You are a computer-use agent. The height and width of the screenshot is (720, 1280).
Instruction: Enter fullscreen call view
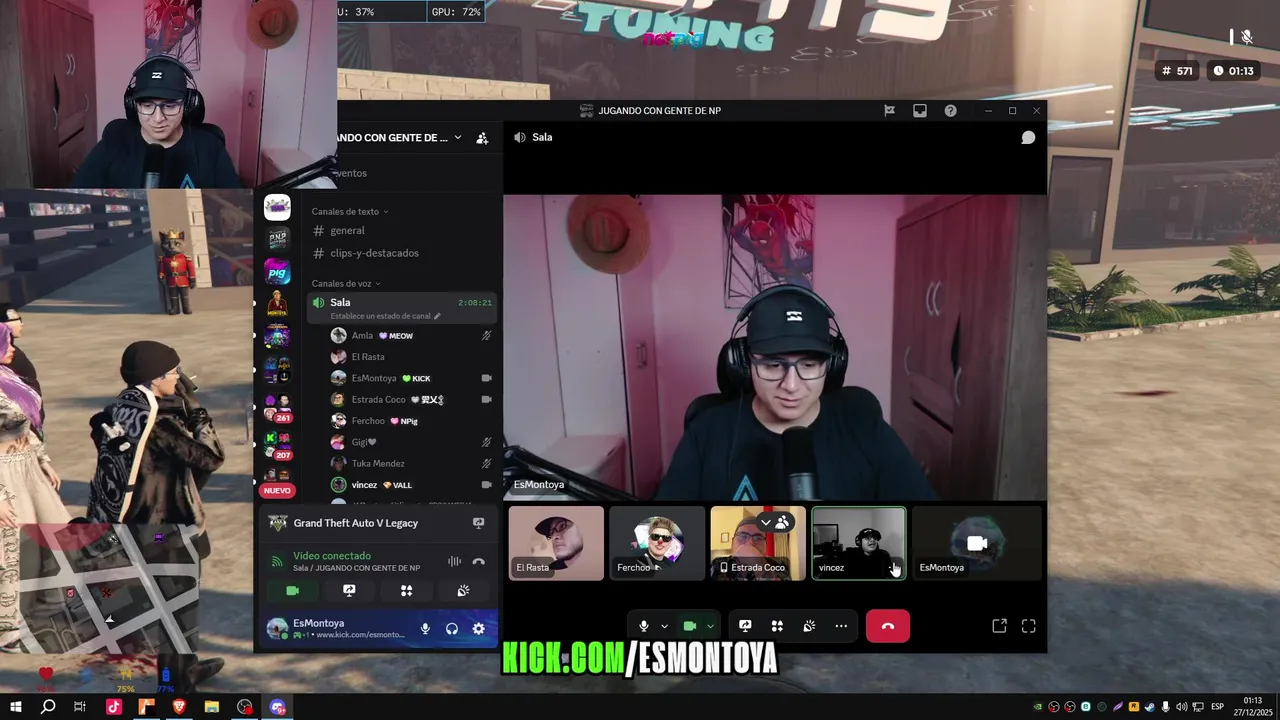pyautogui.click(x=1028, y=626)
